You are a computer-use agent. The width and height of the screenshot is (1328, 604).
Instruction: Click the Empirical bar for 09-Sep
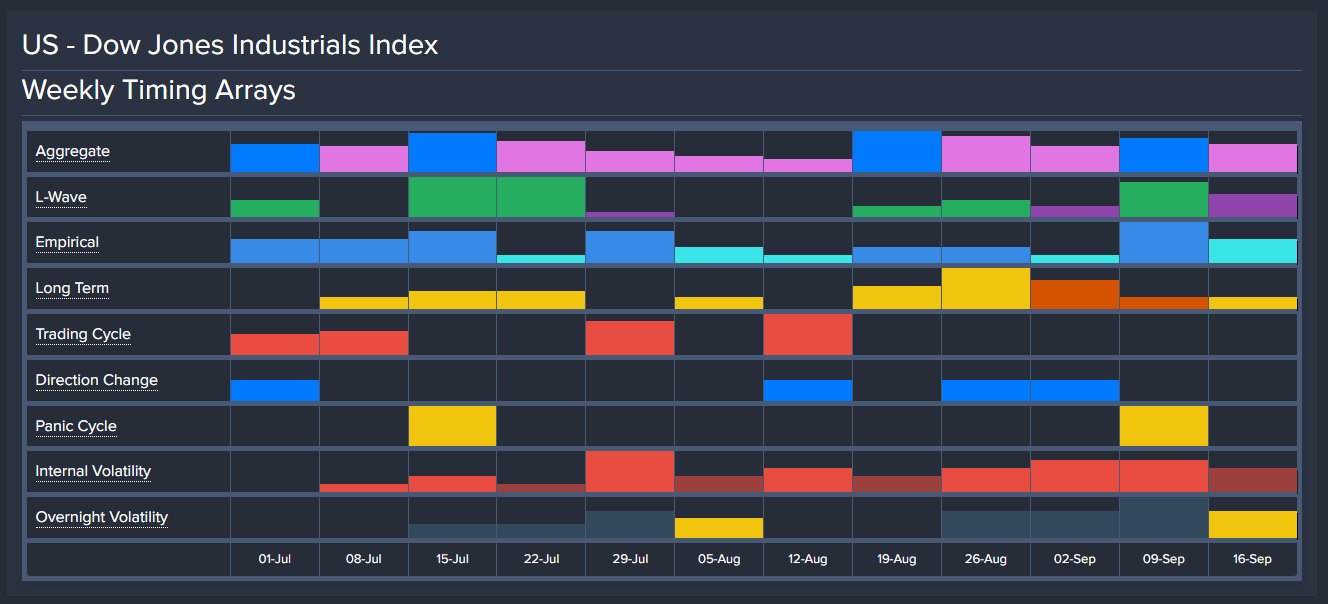pyautogui.click(x=1164, y=243)
